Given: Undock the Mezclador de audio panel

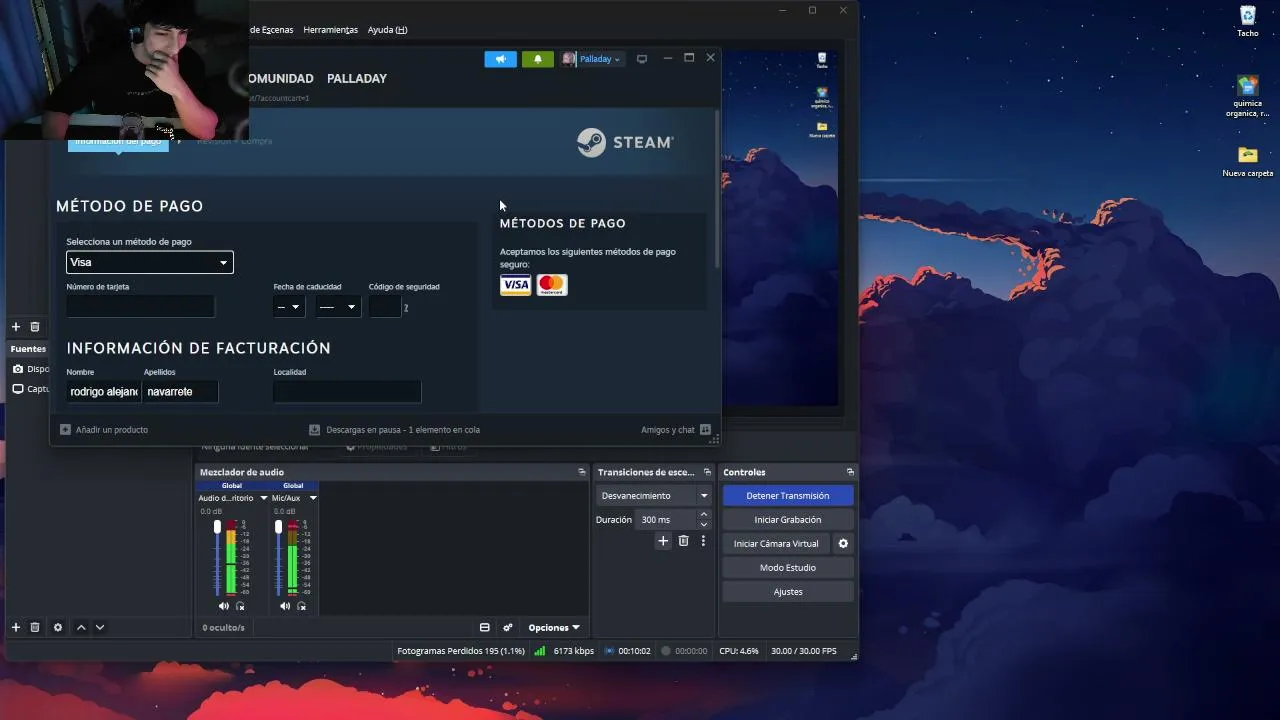Looking at the screenshot, I should [582, 472].
